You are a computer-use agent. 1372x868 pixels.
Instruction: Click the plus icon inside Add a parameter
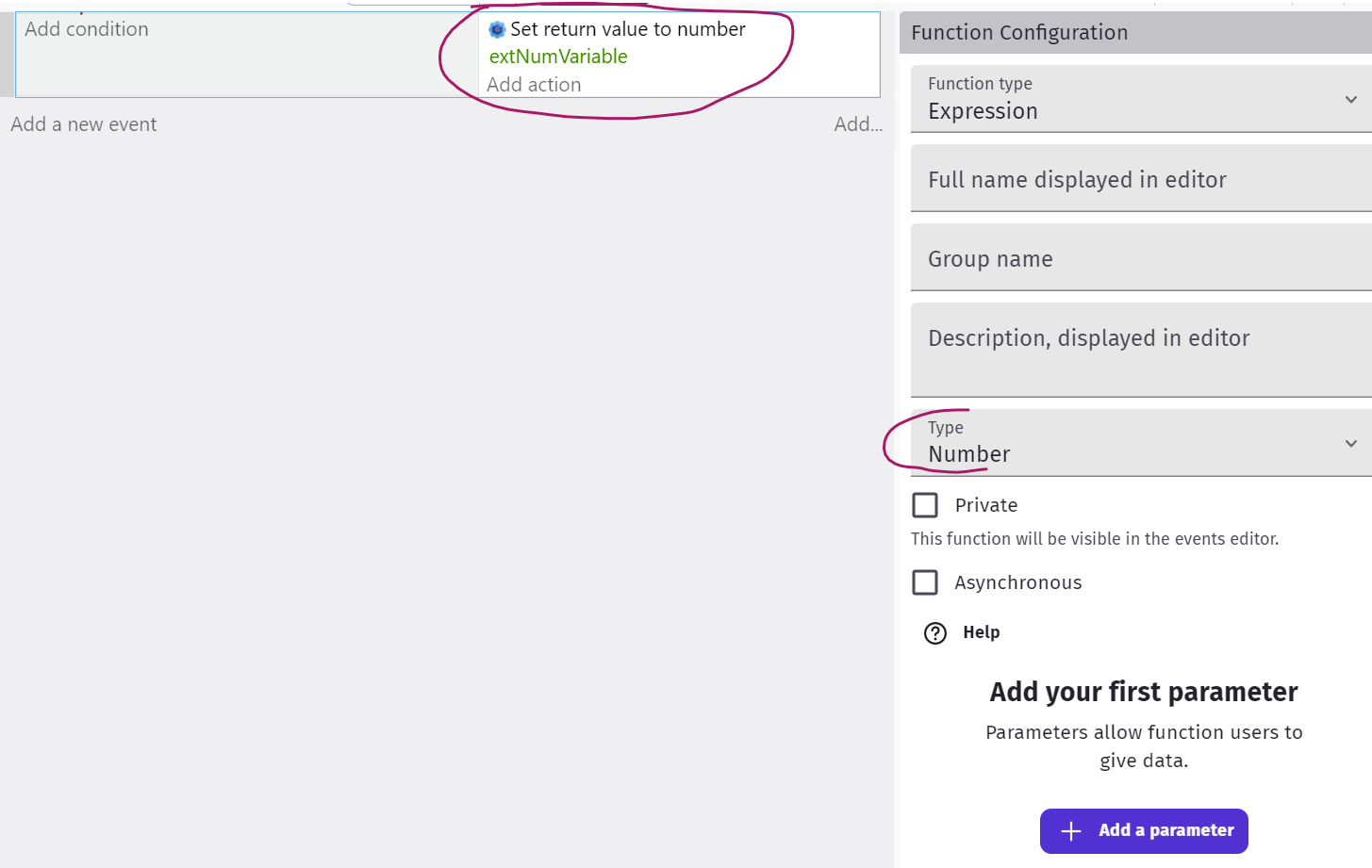pos(1070,830)
